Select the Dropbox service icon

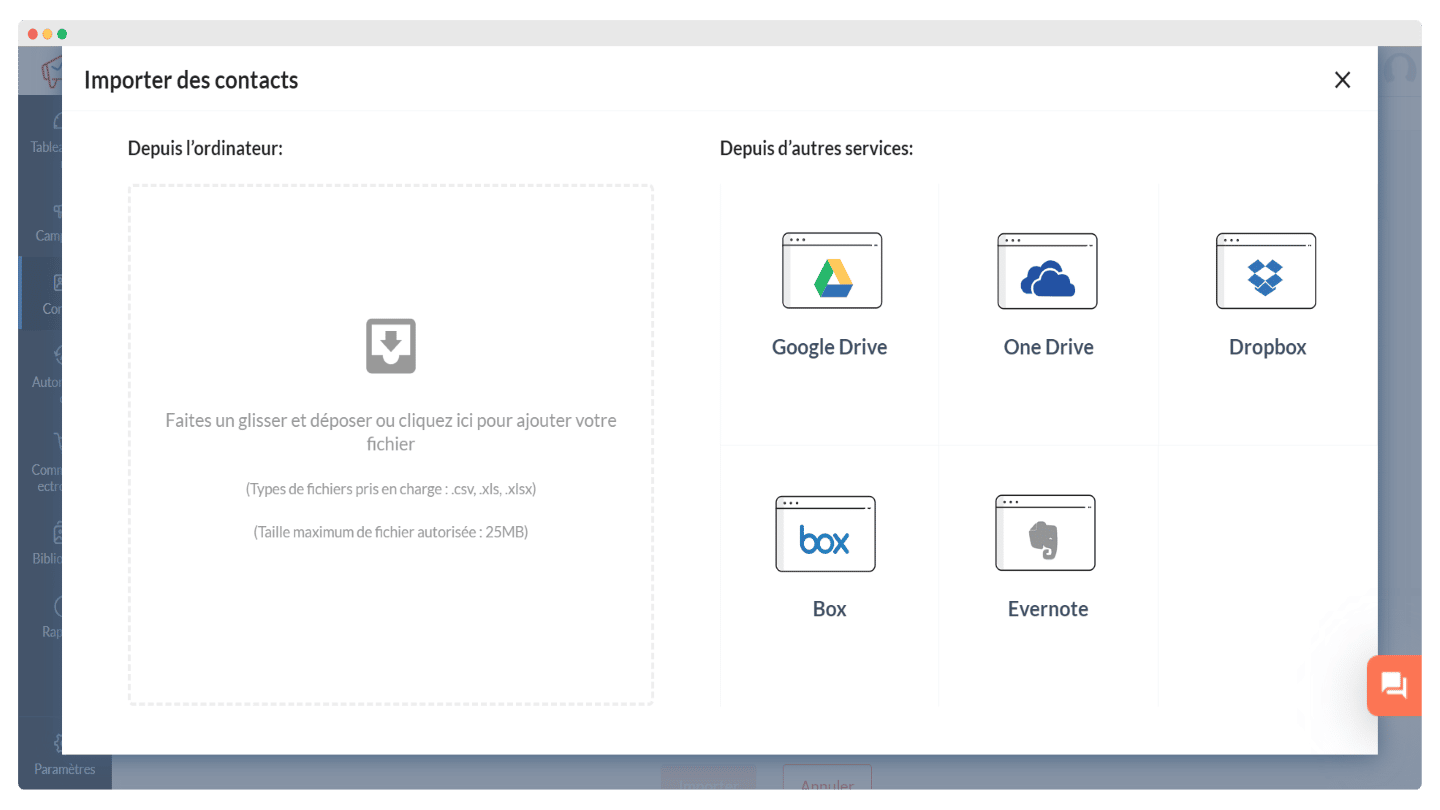click(x=1266, y=271)
